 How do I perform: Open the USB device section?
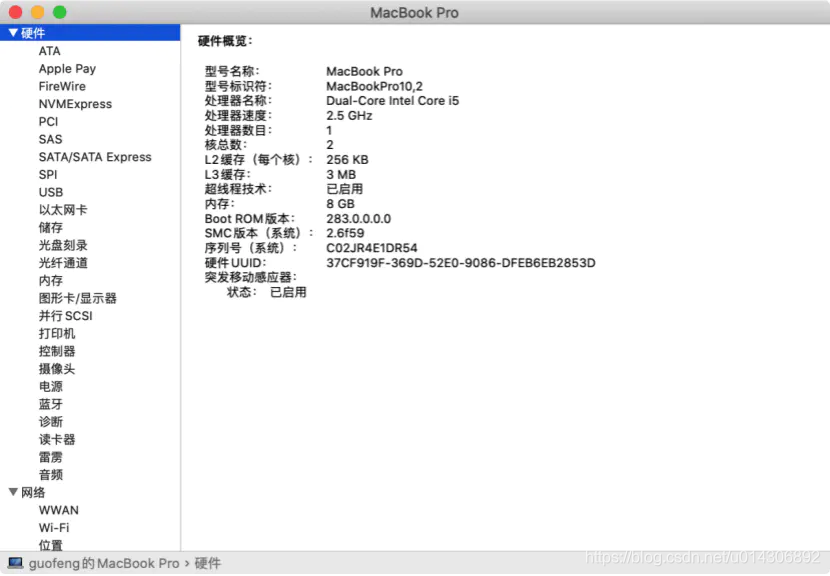[x=51, y=192]
